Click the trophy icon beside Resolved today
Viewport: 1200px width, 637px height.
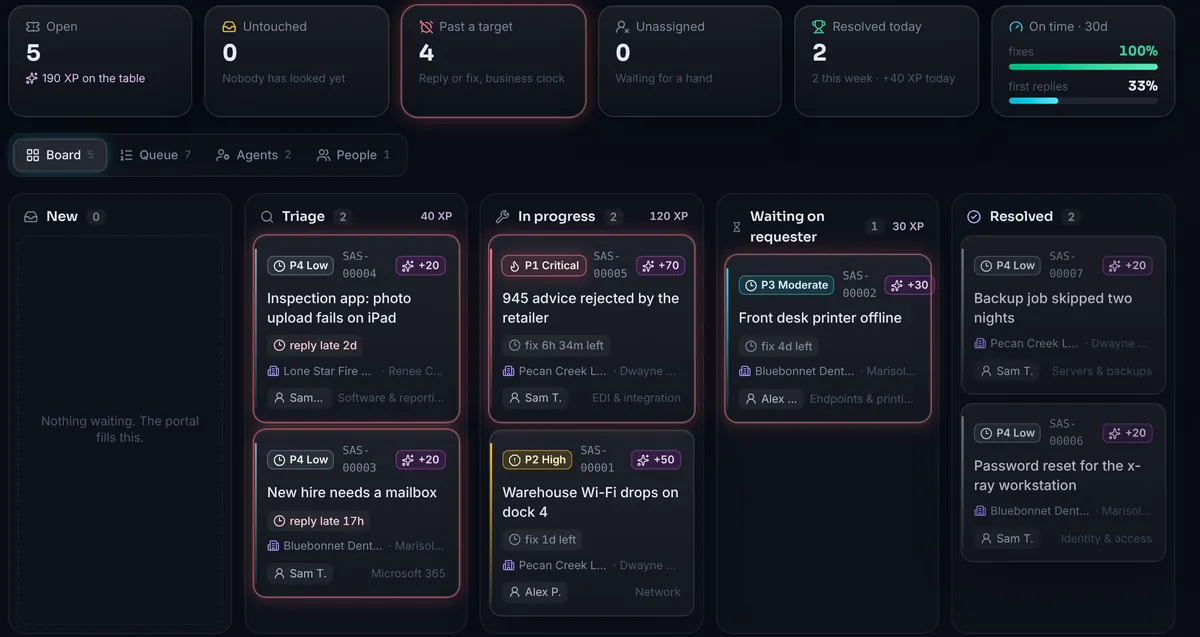tap(819, 27)
